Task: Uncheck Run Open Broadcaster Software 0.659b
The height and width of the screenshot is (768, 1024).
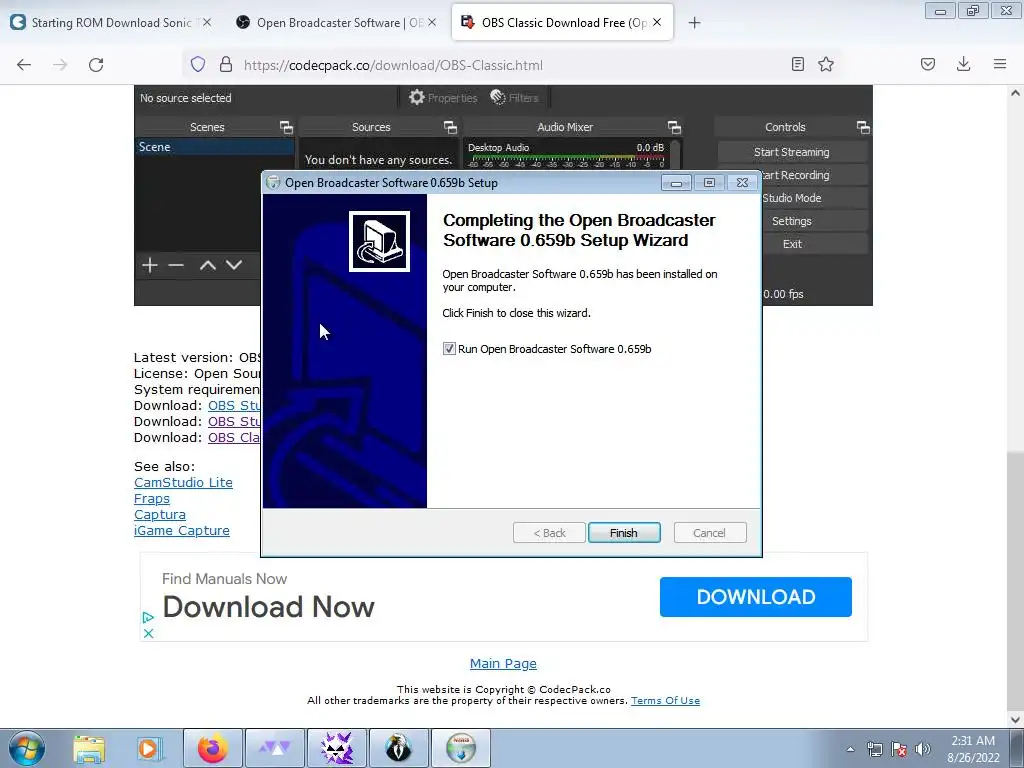Action: pos(449,349)
